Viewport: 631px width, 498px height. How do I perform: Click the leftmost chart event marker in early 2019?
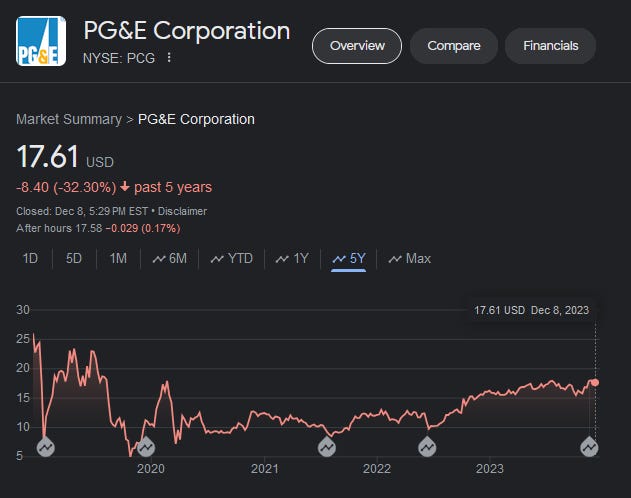coord(46,447)
